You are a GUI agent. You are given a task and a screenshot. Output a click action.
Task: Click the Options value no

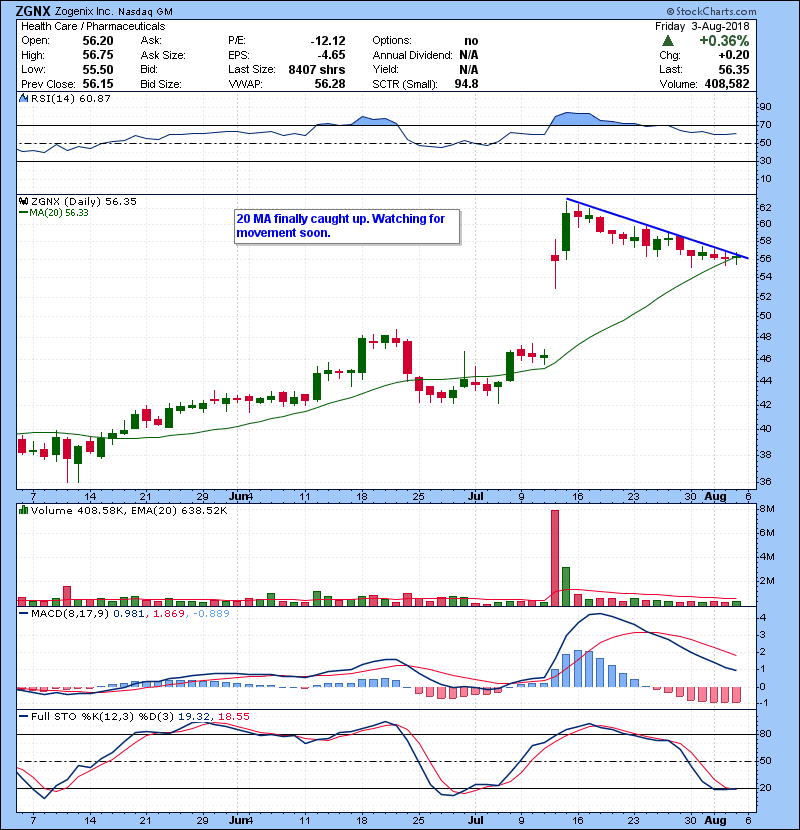click(x=471, y=41)
